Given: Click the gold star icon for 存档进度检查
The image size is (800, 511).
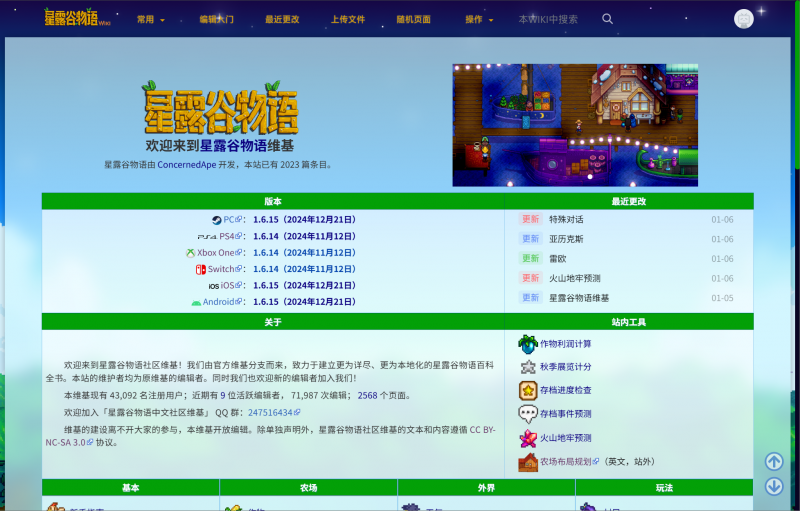Looking at the screenshot, I should coord(528,391).
